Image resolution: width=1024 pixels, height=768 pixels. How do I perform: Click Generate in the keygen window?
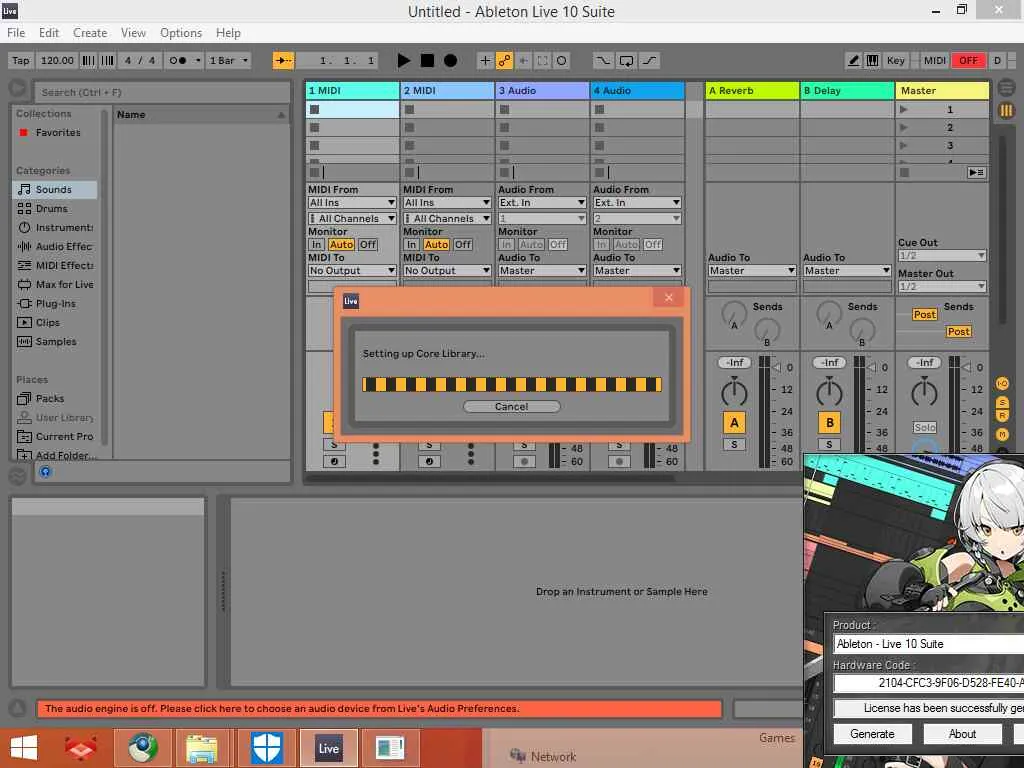click(872, 734)
